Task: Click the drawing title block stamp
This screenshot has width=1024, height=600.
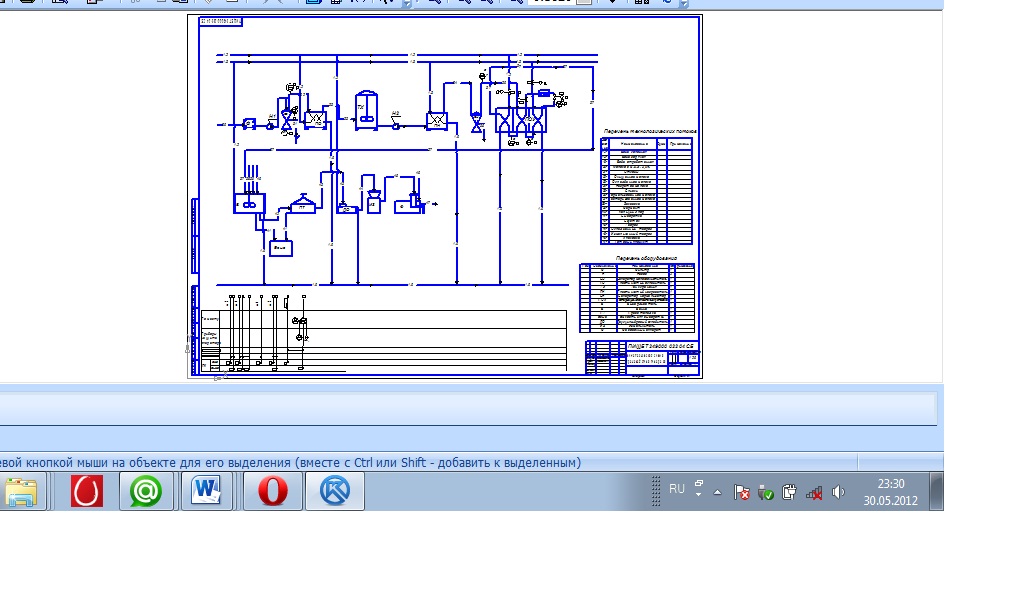Action: 643,357
